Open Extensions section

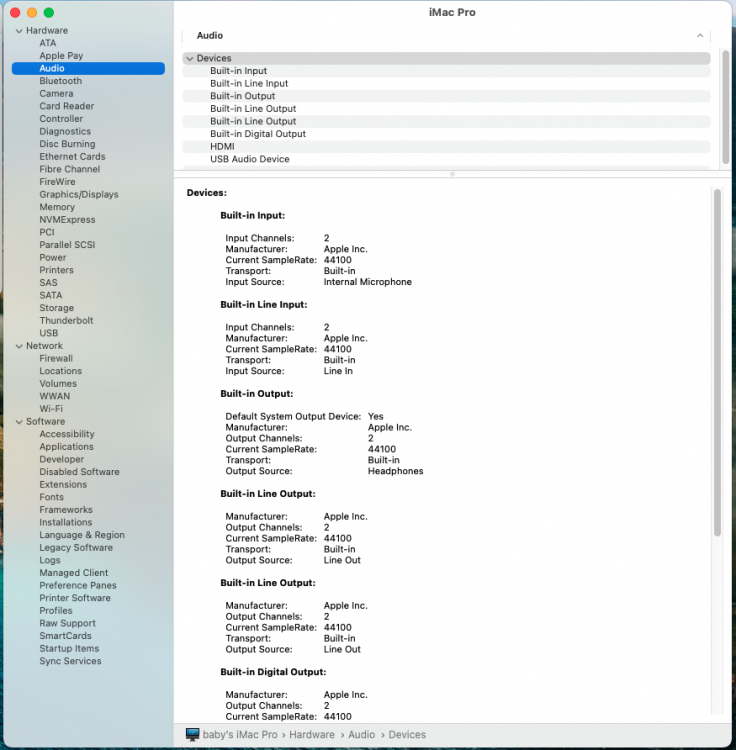63,485
